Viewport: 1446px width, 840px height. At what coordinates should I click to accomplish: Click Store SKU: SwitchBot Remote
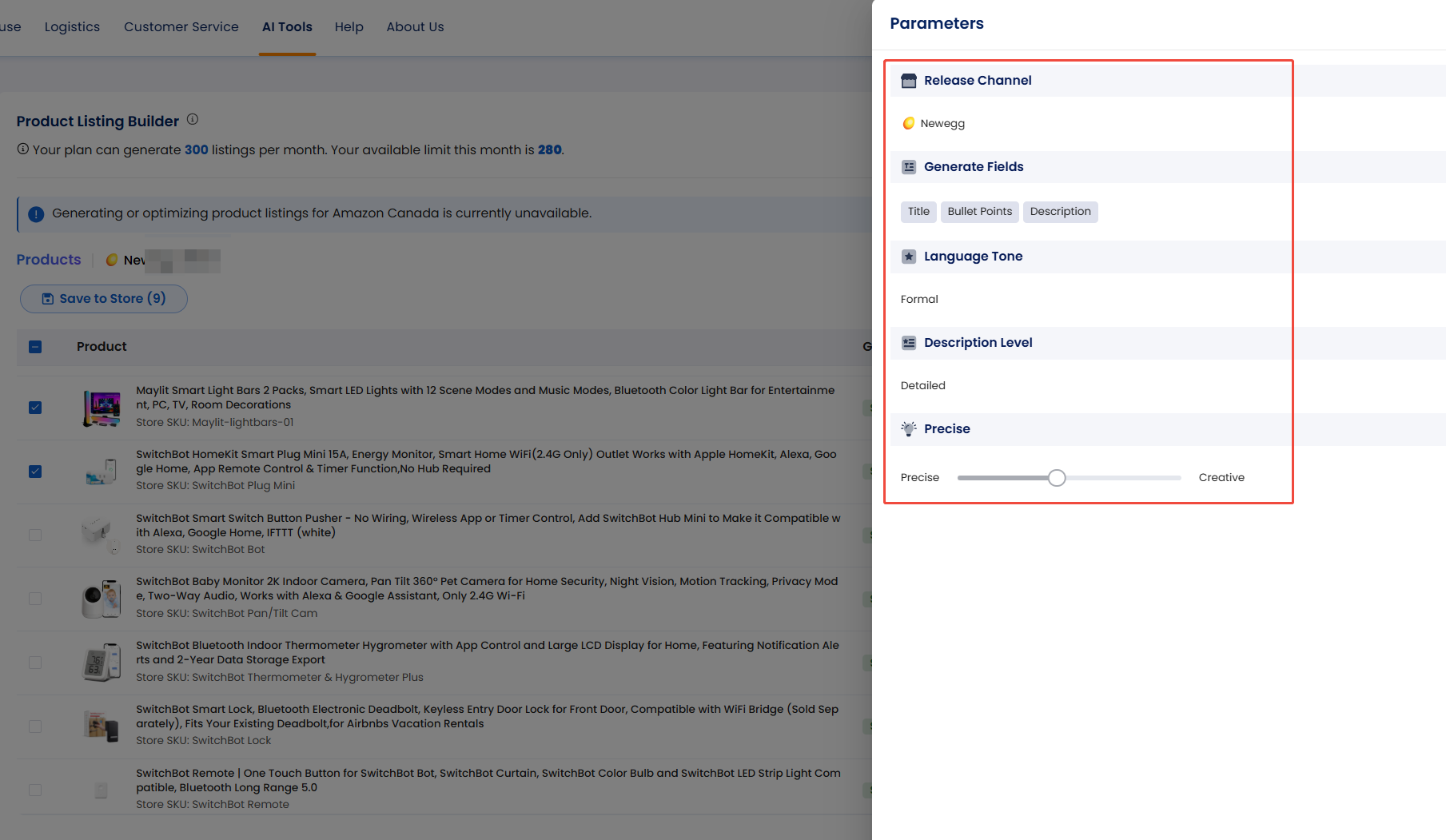pos(213,805)
